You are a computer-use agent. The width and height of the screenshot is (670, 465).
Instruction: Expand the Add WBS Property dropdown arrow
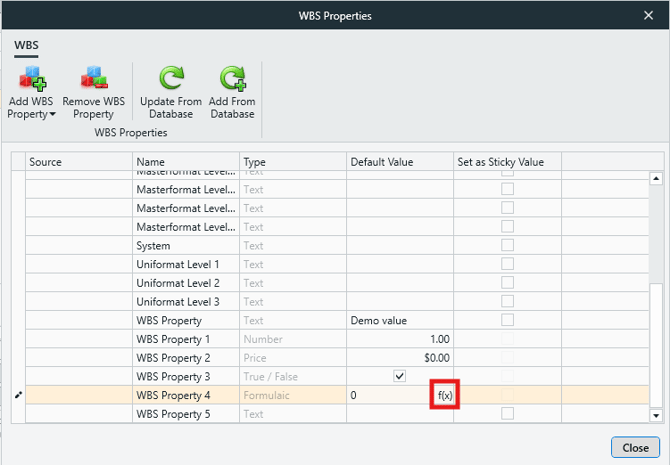52,115
